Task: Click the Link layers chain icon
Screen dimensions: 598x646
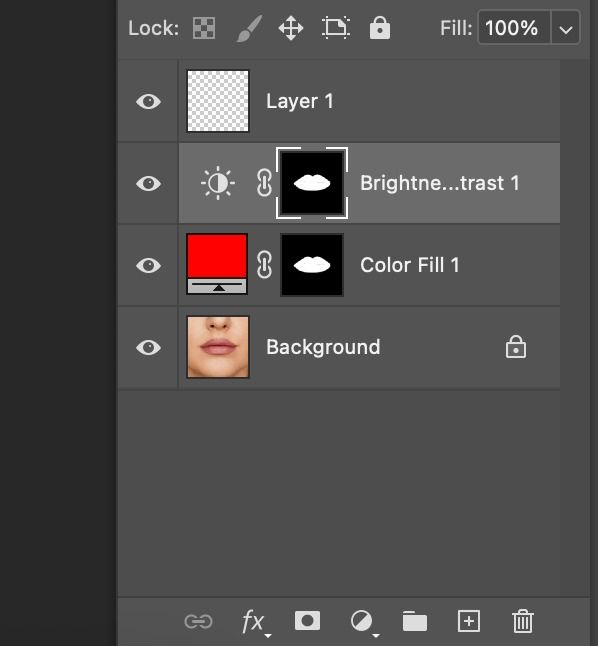Action: 199,621
